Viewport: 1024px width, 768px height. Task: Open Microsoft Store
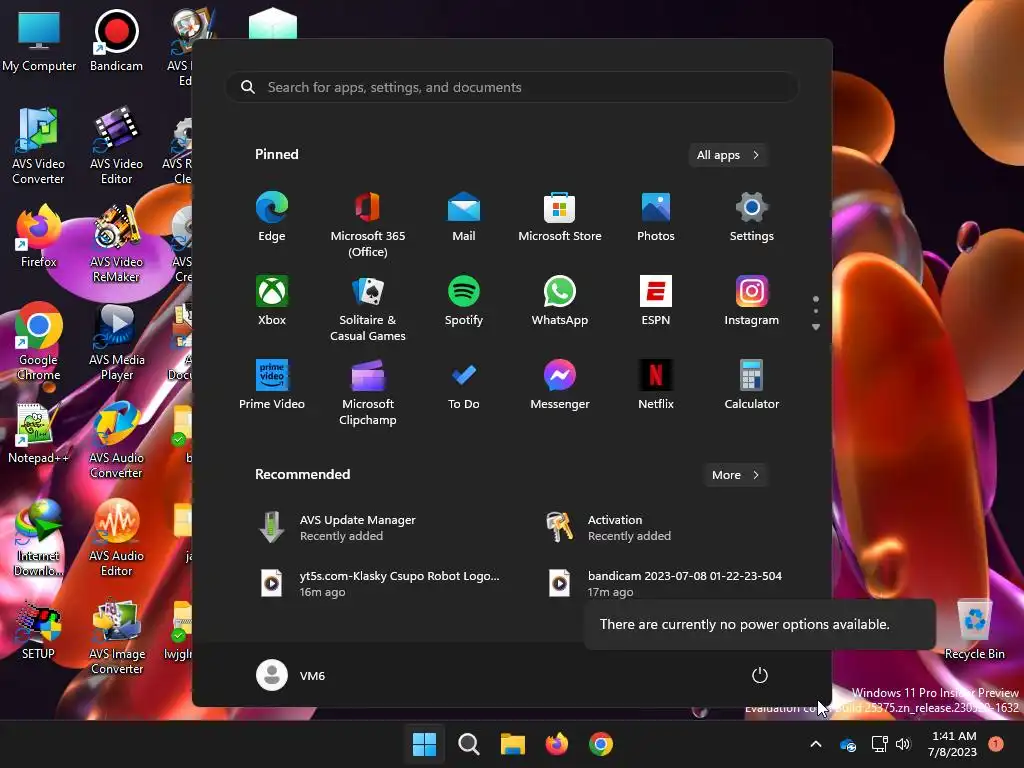point(560,217)
